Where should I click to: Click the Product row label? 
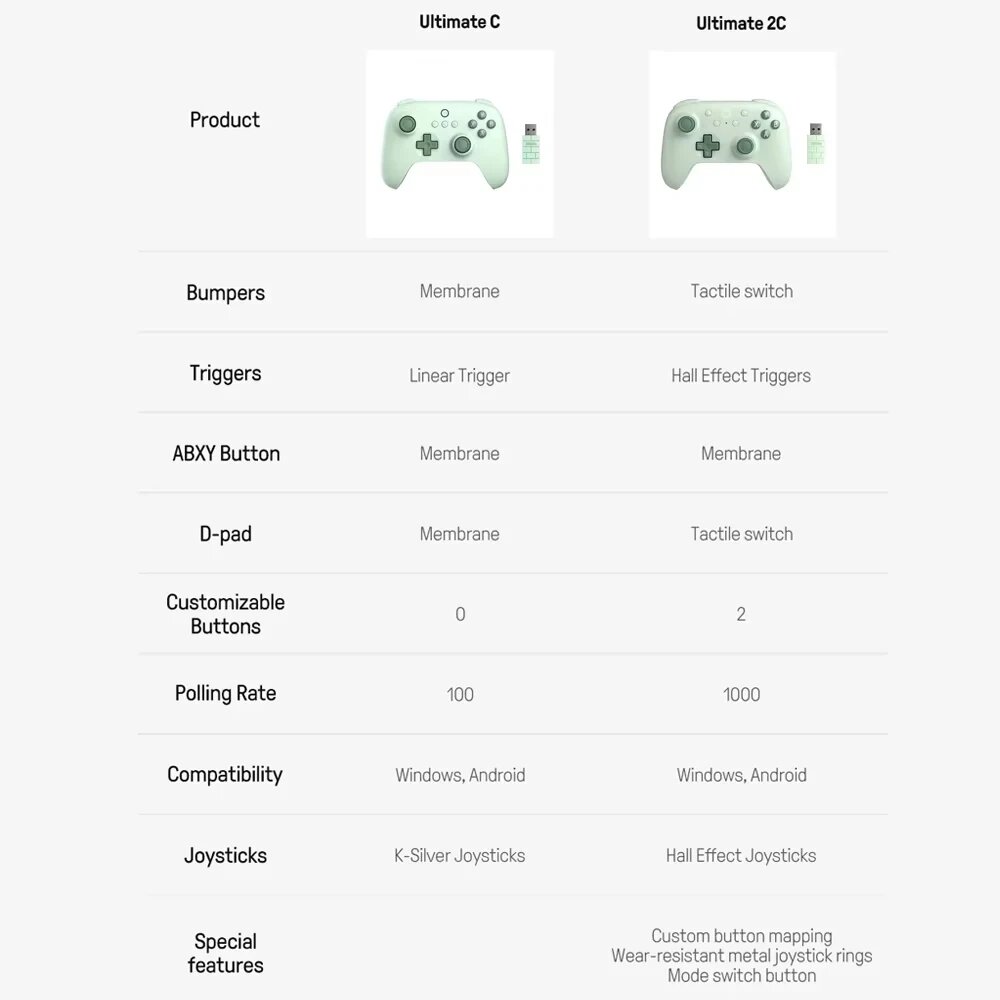(225, 120)
